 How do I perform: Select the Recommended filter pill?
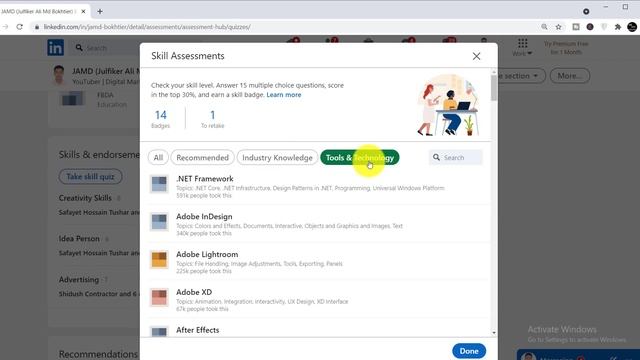(202, 158)
